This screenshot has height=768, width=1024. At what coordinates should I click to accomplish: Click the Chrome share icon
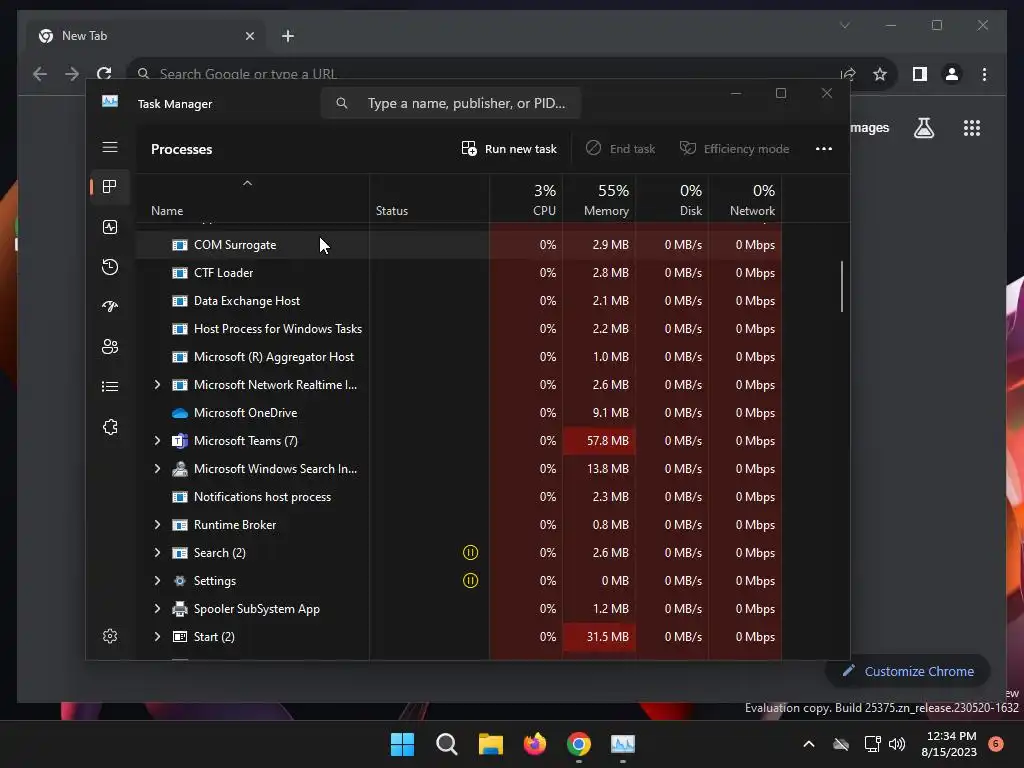(848, 74)
